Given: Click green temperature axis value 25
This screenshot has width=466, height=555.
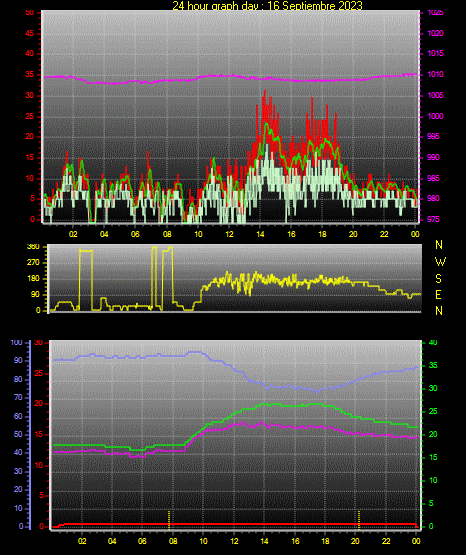Looking at the screenshot, I should (433, 411).
